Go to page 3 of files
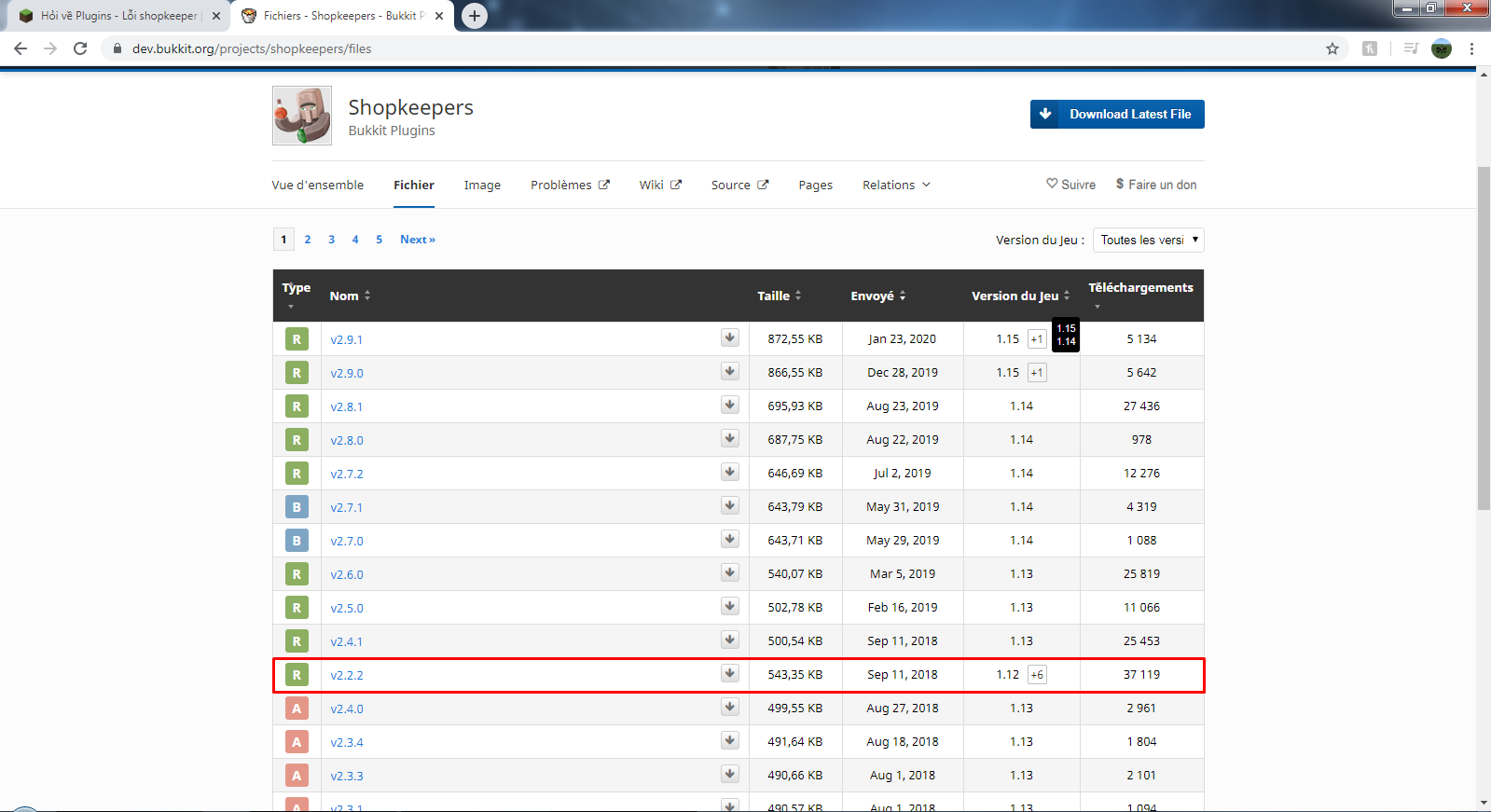This screenshot has height=812, width=1491. pos(331,240)
